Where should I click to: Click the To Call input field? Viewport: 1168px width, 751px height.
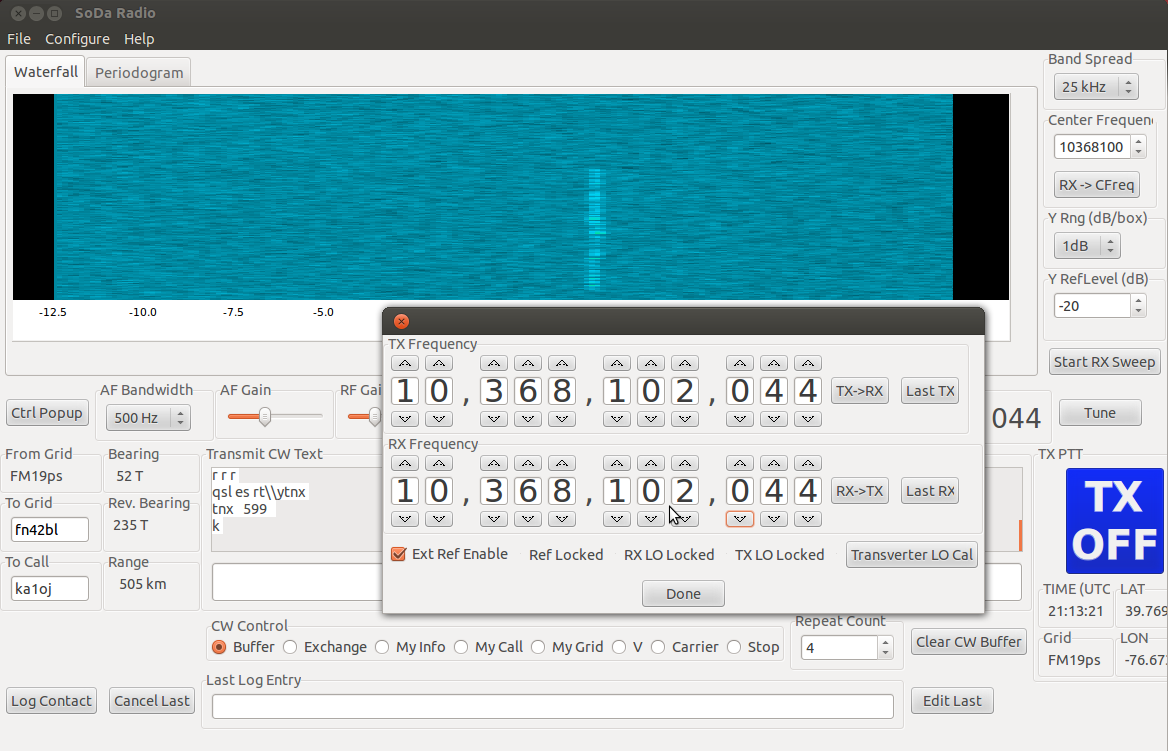click(x=50, y=589)
